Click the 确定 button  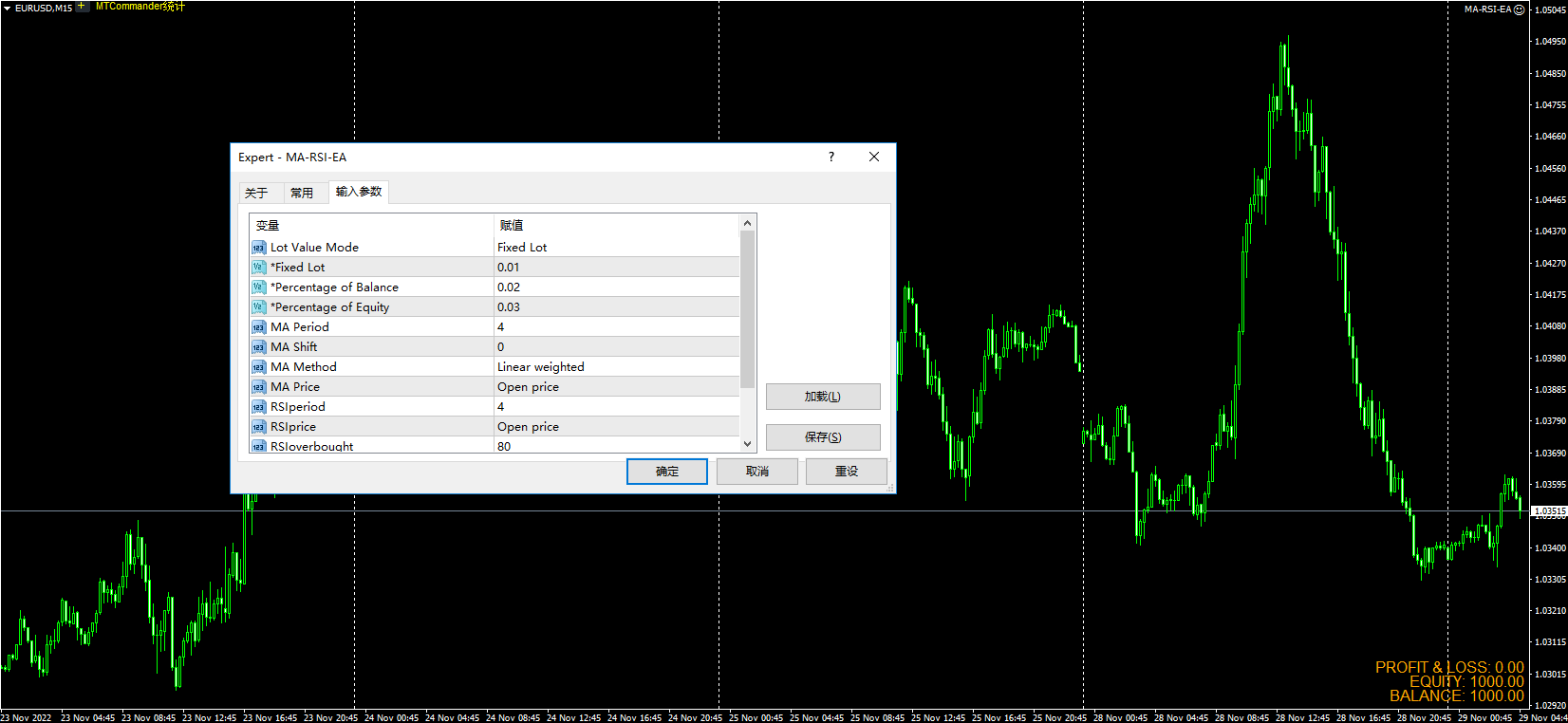(x=667, y=472)
